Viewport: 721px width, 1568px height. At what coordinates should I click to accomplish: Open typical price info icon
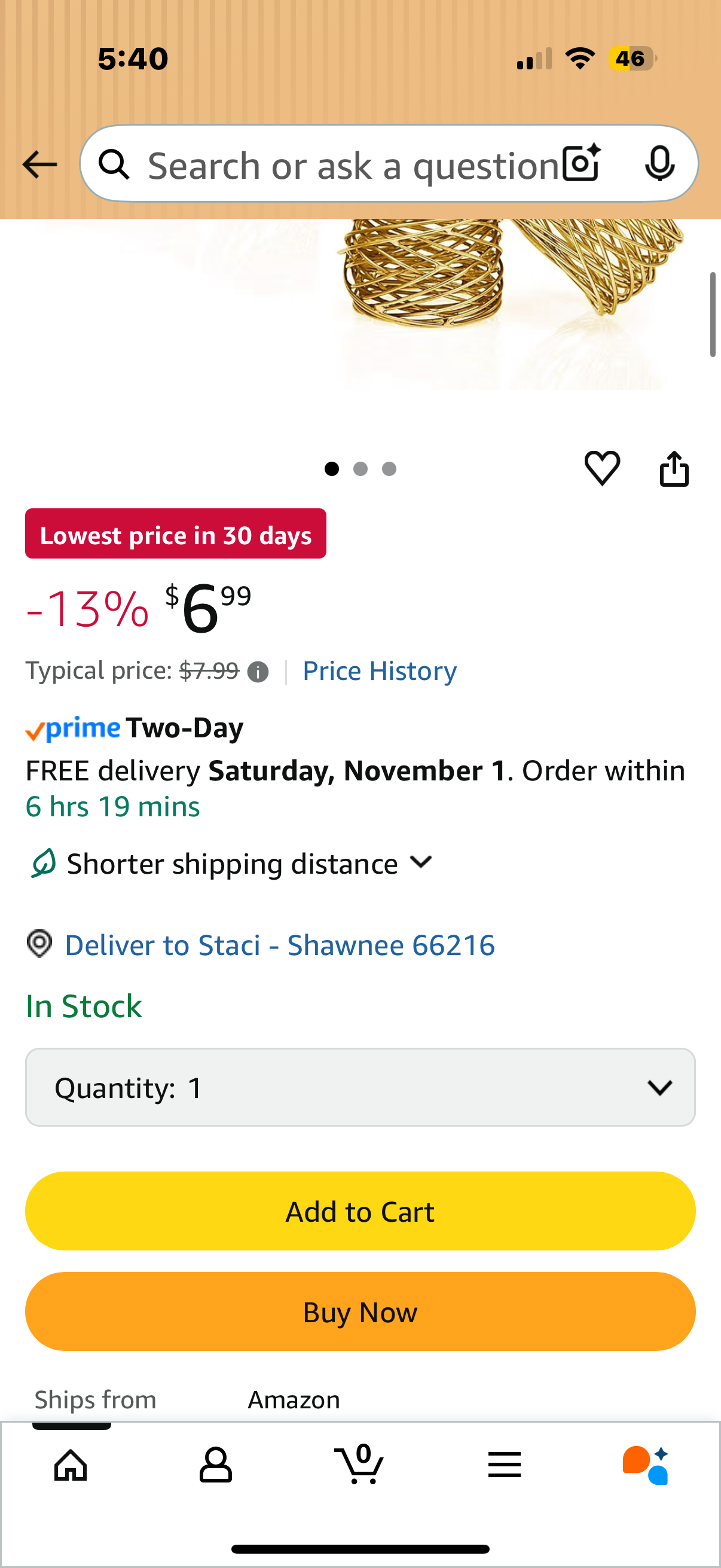(258, 672)
